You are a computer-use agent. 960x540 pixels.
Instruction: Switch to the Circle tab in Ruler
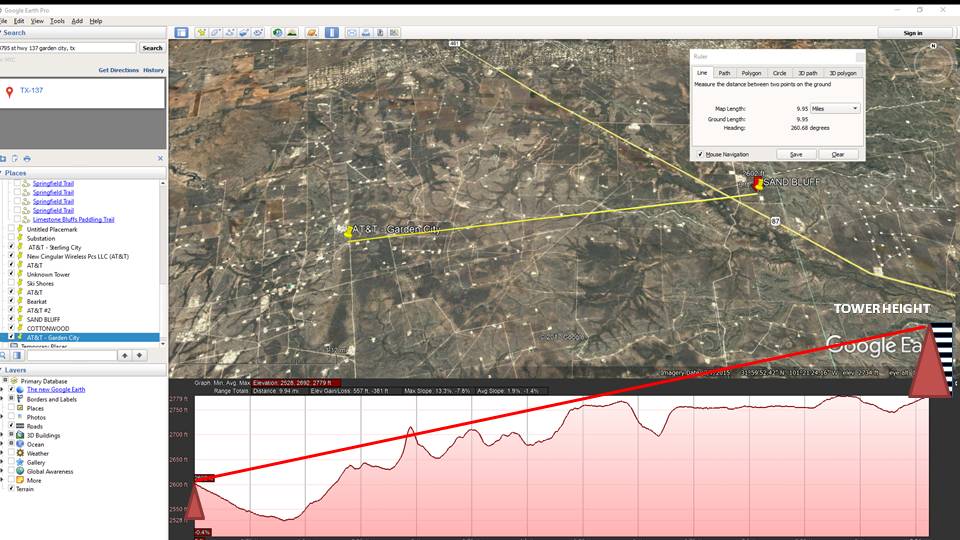(x=779, y=73)
